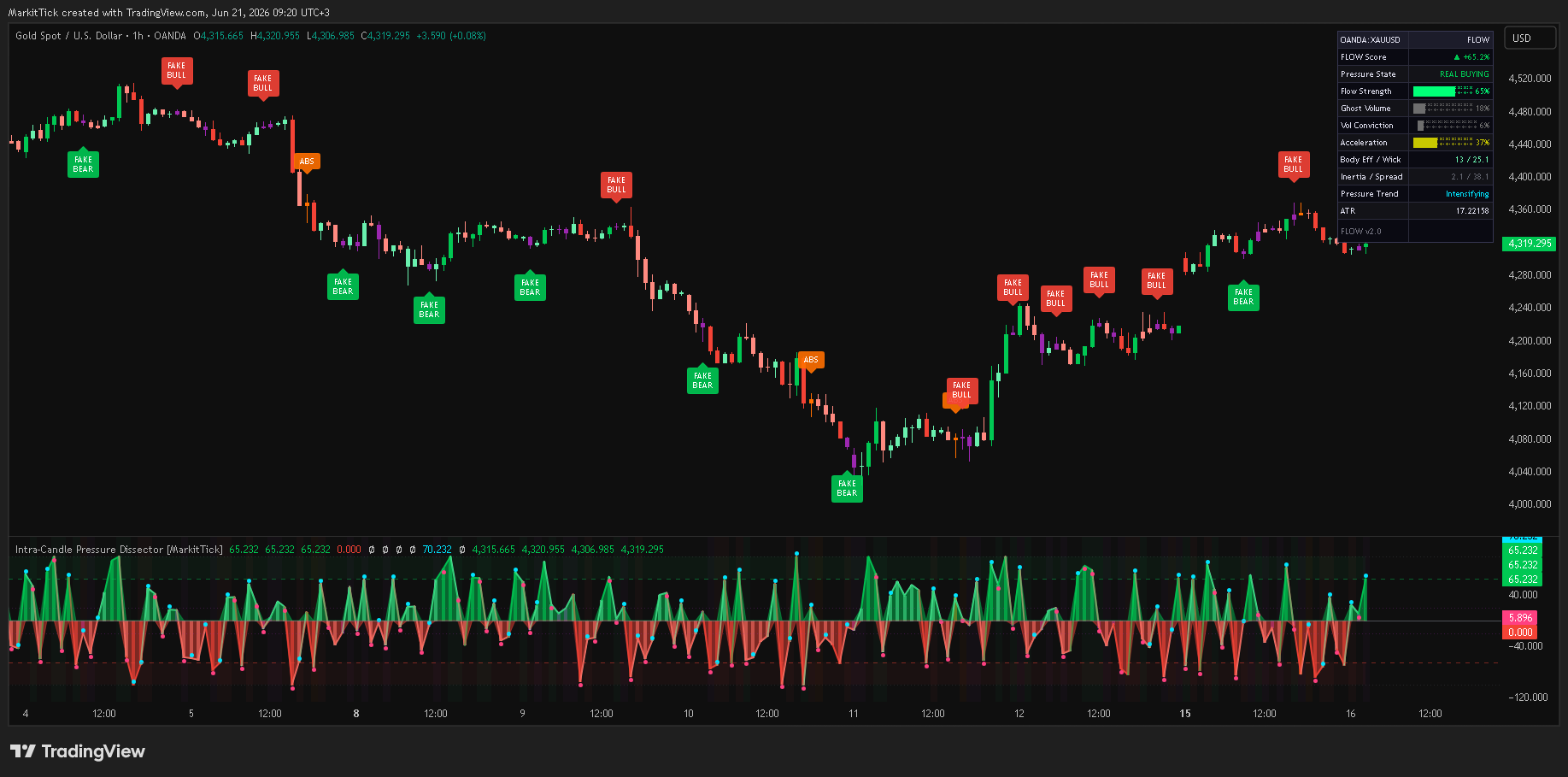The image size is (1568, 777).
Task: Open the USD currency selector
Action: tap(1530, 38)
